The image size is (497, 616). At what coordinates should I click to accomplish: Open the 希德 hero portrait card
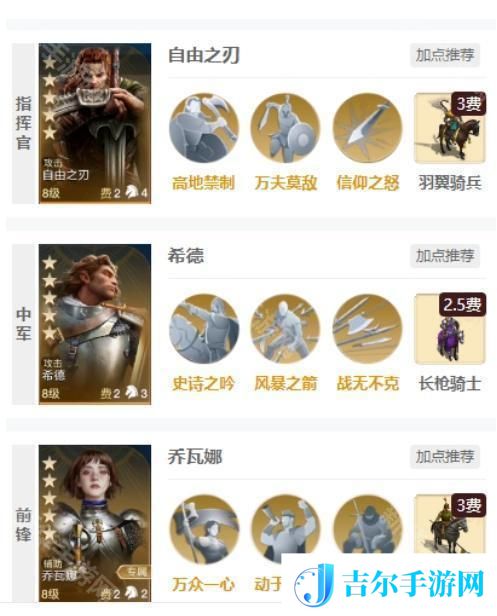click(95, 324)
